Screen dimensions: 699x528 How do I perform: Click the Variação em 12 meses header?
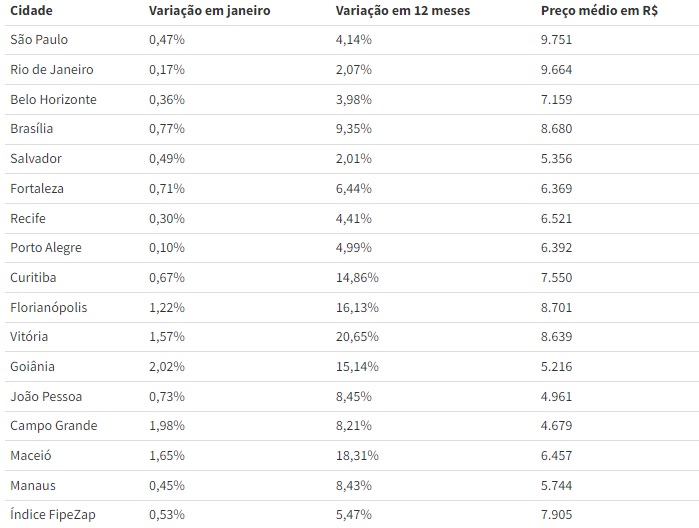click(403, 11)
